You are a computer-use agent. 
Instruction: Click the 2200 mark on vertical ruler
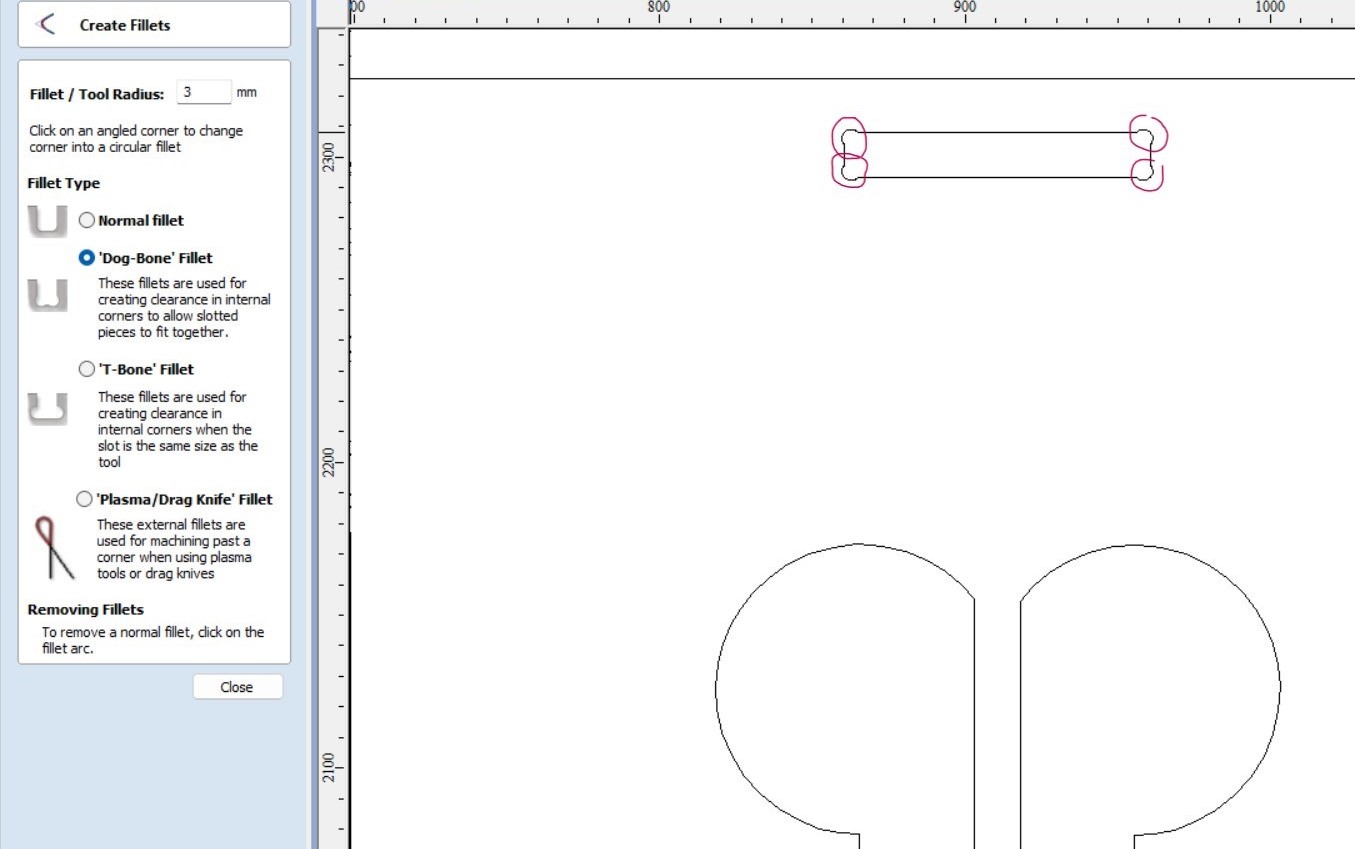pos(330,462)
